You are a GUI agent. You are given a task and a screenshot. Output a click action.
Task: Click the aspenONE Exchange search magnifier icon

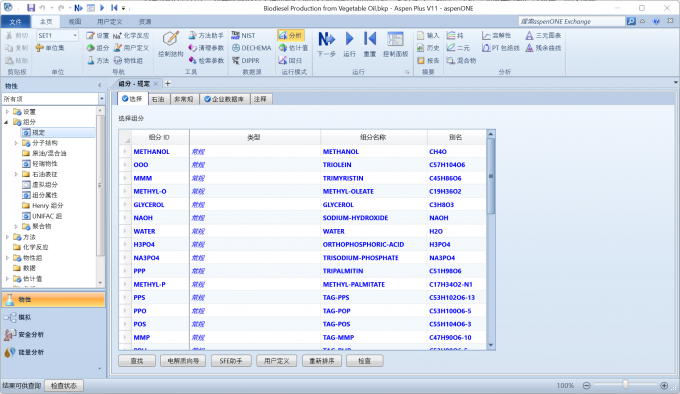pos(631,21)
